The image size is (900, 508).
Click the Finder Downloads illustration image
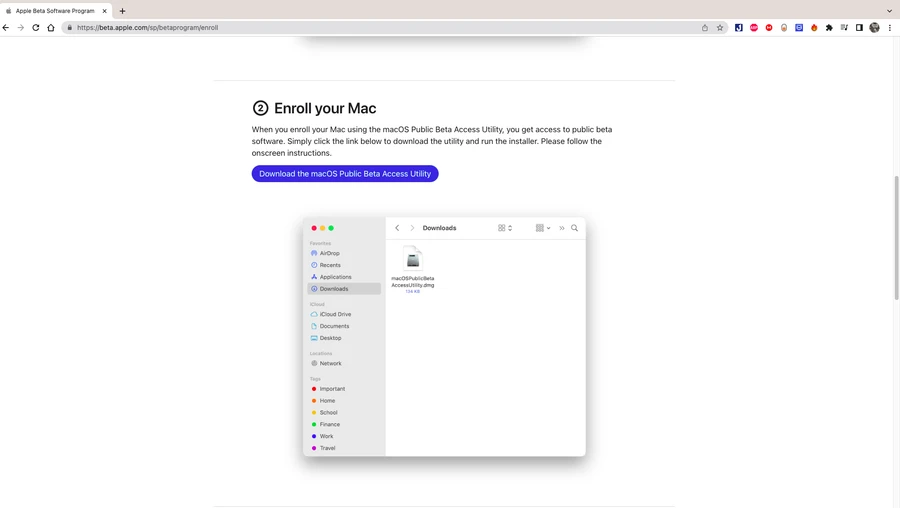tap(444, 337)
